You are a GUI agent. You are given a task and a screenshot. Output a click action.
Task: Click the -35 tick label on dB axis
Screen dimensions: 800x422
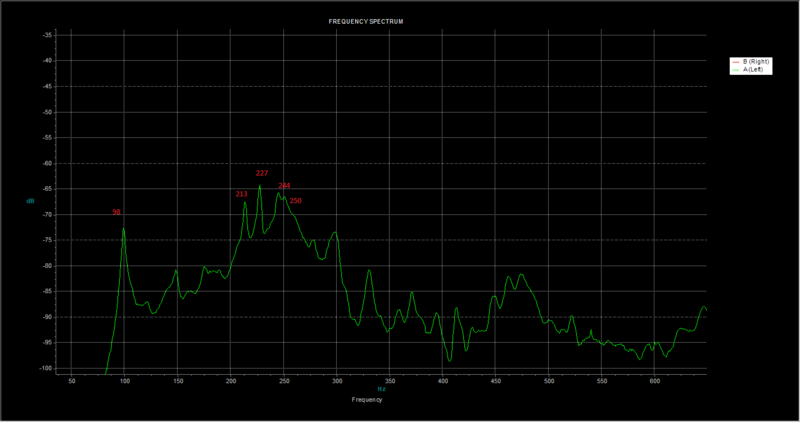pos(47,35)
